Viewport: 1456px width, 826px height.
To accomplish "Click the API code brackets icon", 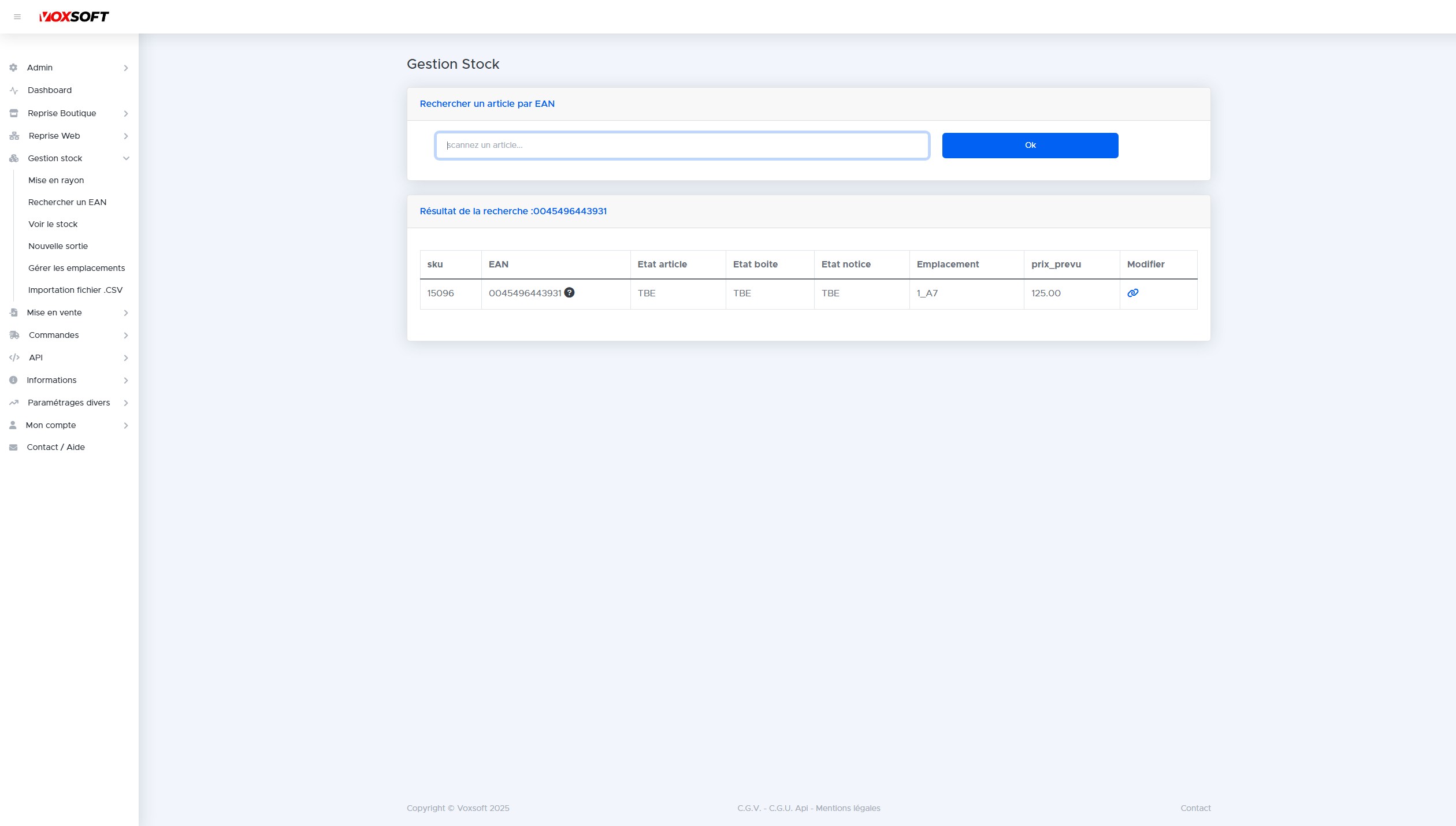I will (x=14, y=358).
